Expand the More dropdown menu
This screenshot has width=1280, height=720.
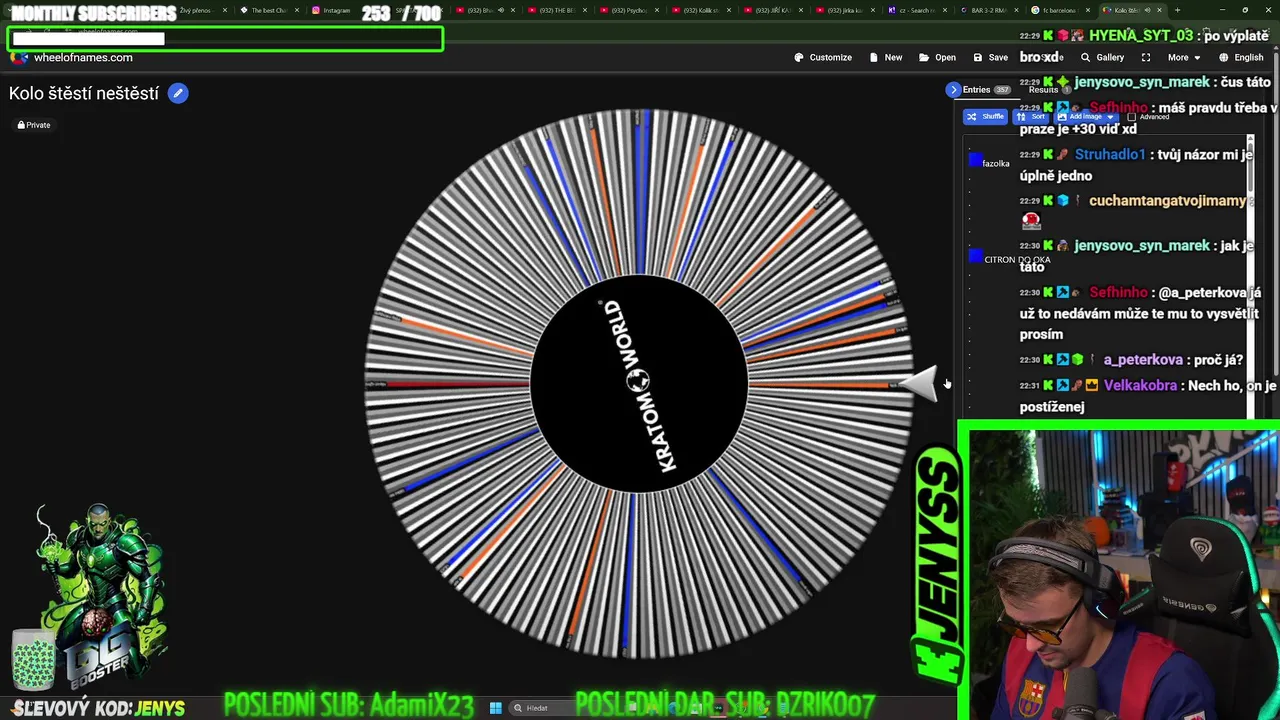point(1184,58)
